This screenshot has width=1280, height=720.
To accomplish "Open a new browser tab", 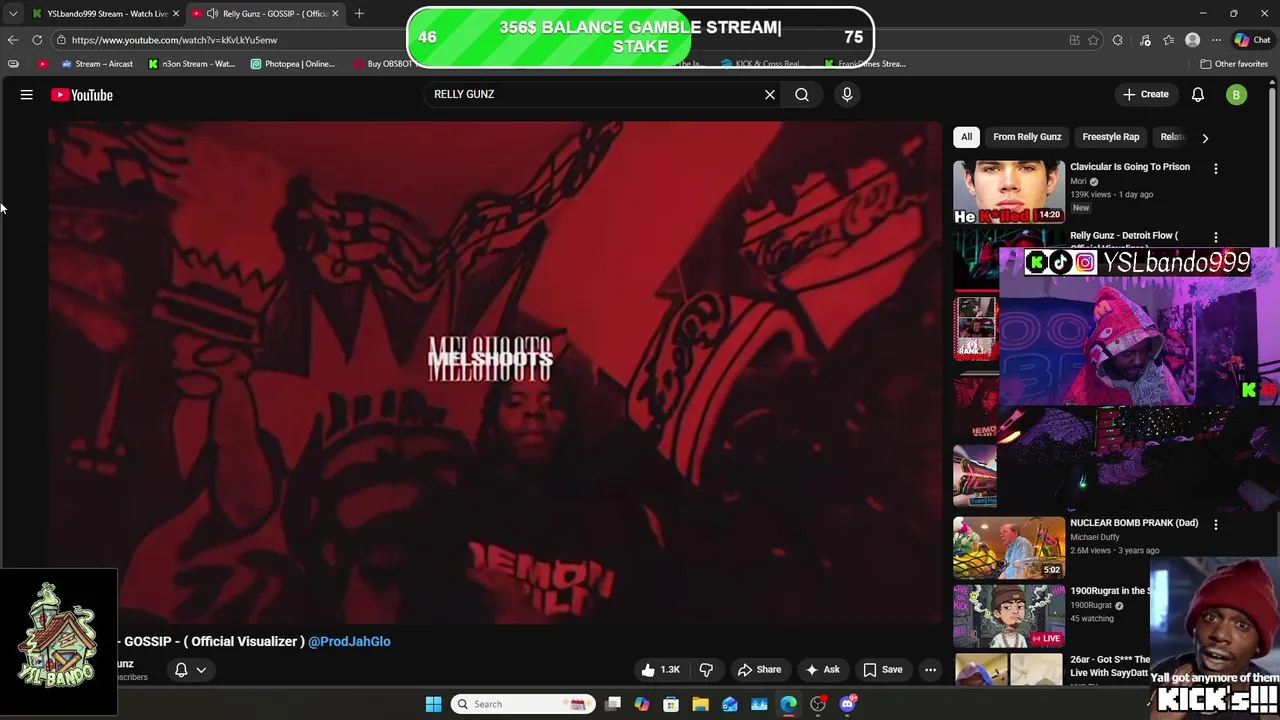I will pyautogui.click(x=359, y=13).
